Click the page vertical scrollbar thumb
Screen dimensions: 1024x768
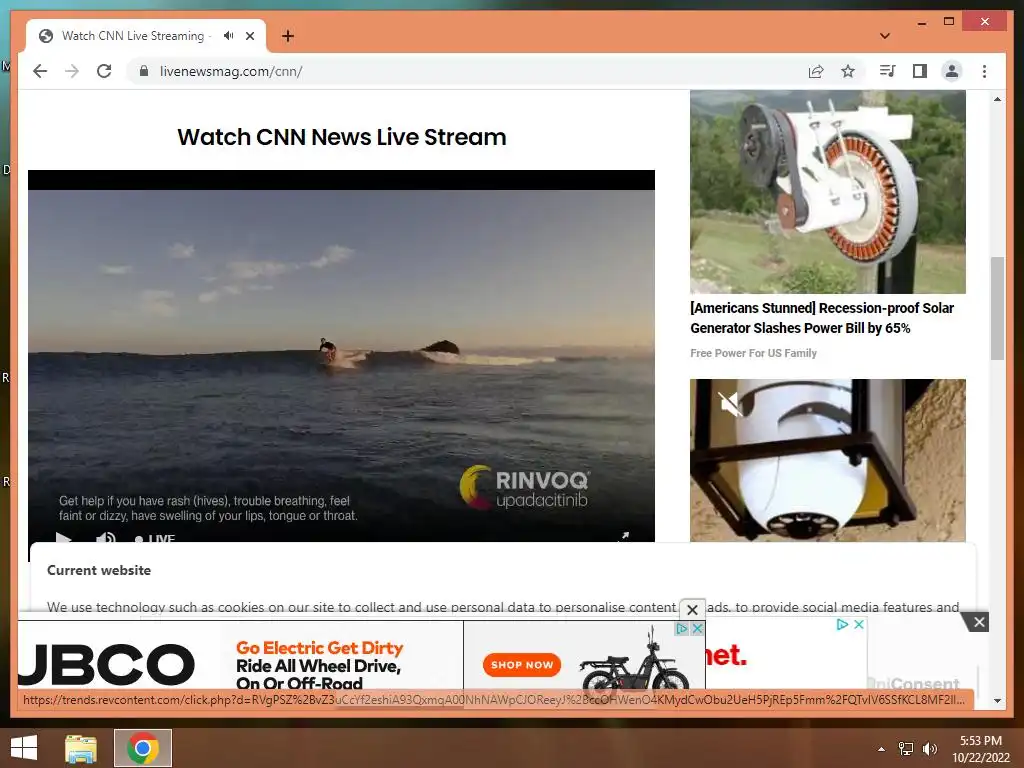[x=997, y=308]
